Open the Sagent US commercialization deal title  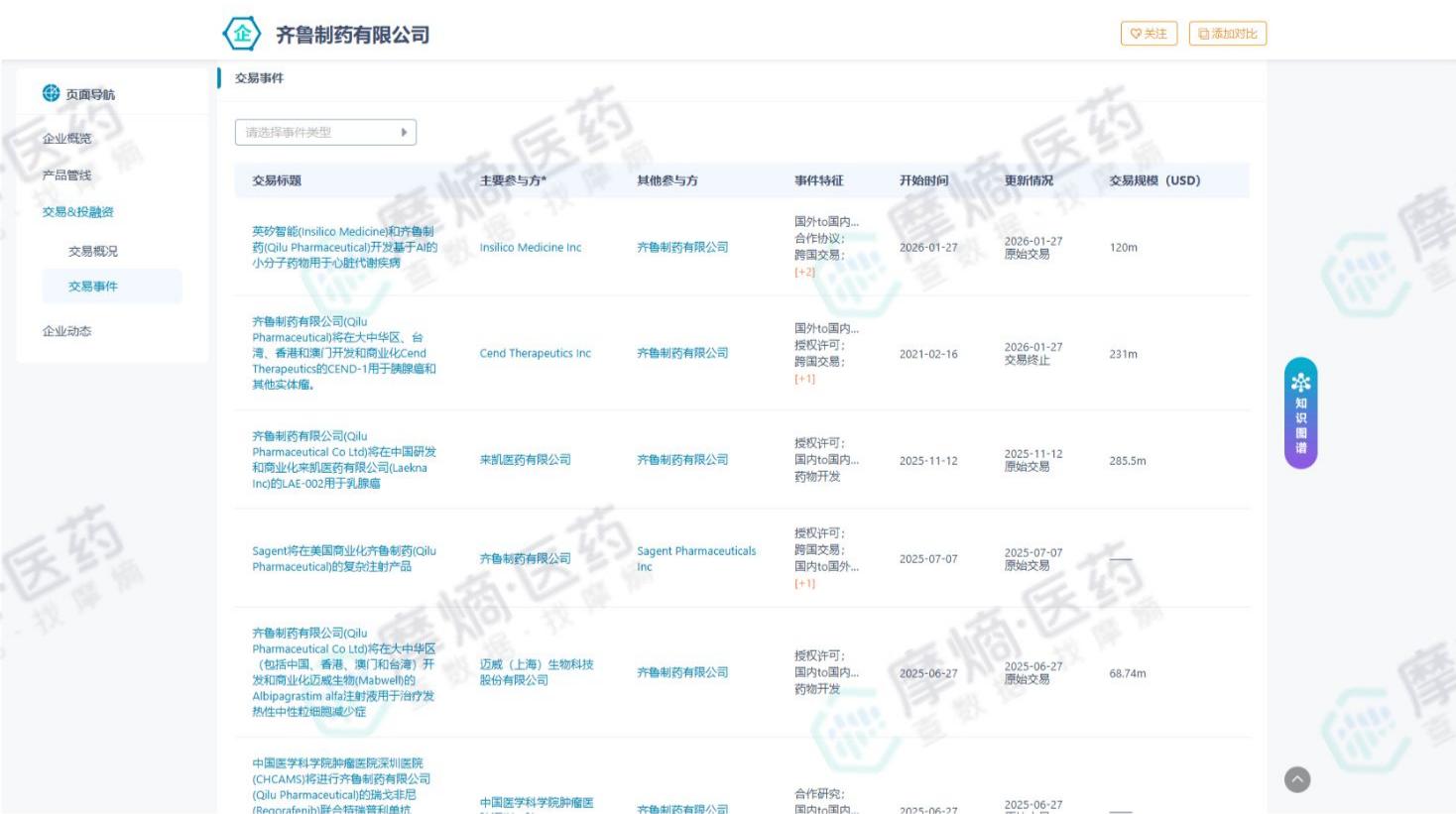344,558
